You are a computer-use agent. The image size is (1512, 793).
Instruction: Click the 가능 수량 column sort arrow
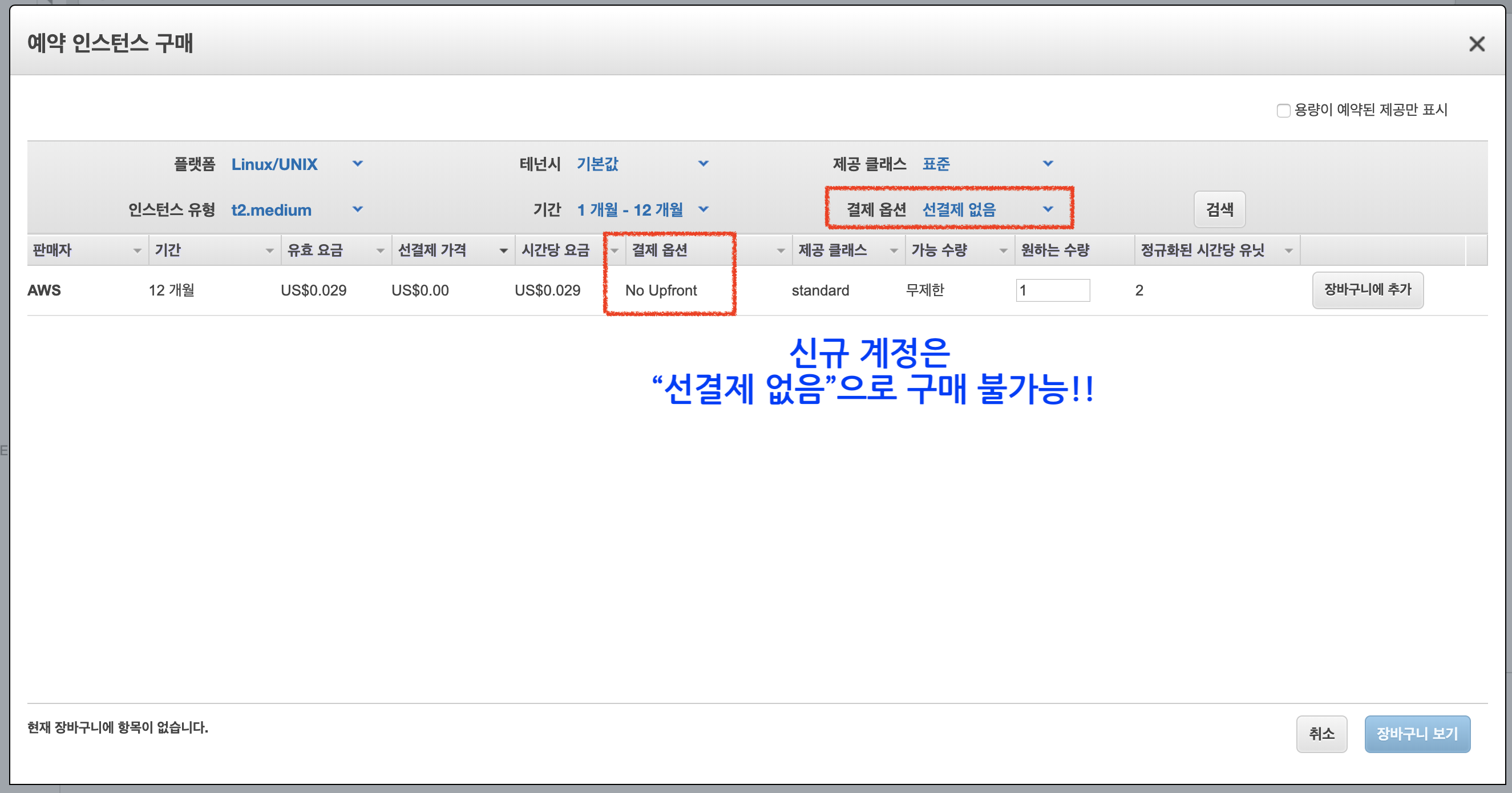(1003, 250)
